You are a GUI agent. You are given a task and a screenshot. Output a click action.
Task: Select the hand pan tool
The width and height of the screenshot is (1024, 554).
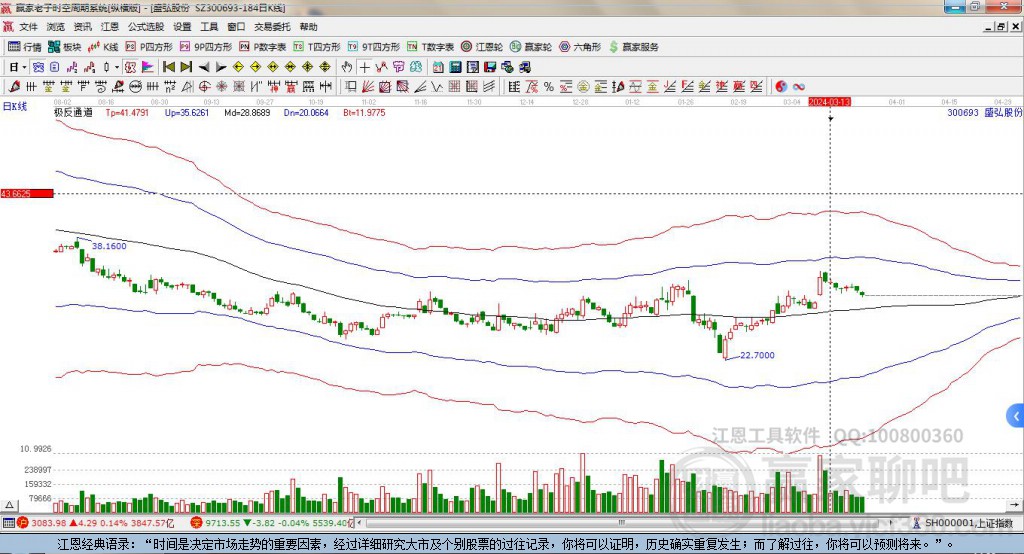(x=347, y=67)
